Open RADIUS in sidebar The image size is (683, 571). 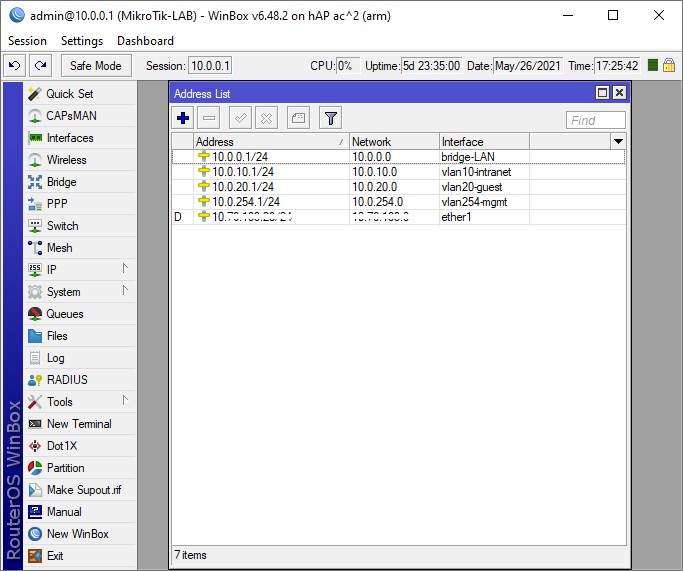[80, 380]
